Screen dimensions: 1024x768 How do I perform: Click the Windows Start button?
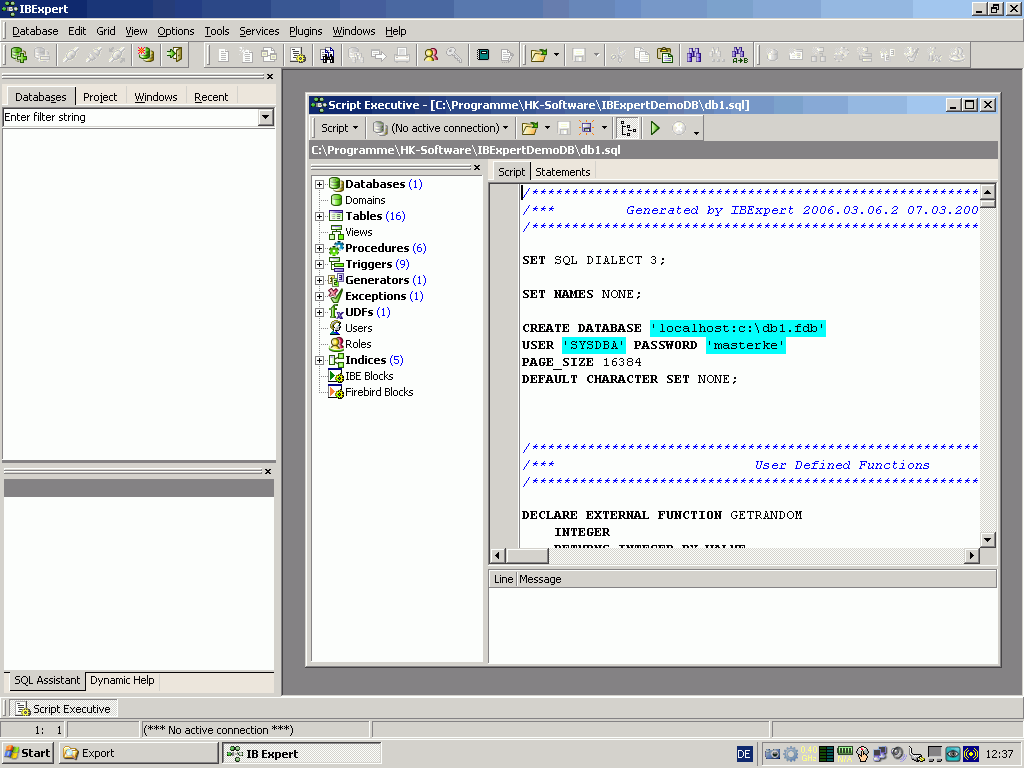[27, 753]
